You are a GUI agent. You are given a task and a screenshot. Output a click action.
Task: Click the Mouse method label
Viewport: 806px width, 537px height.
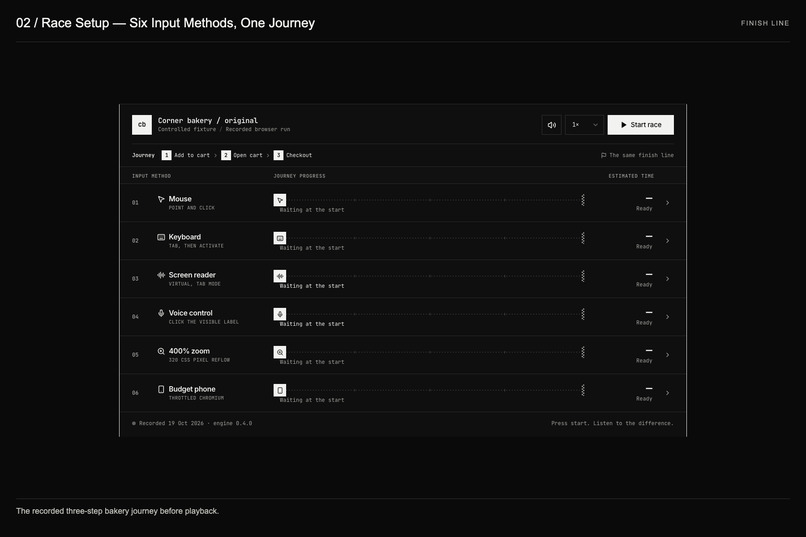pyautogui.click(x=180, y=199)
